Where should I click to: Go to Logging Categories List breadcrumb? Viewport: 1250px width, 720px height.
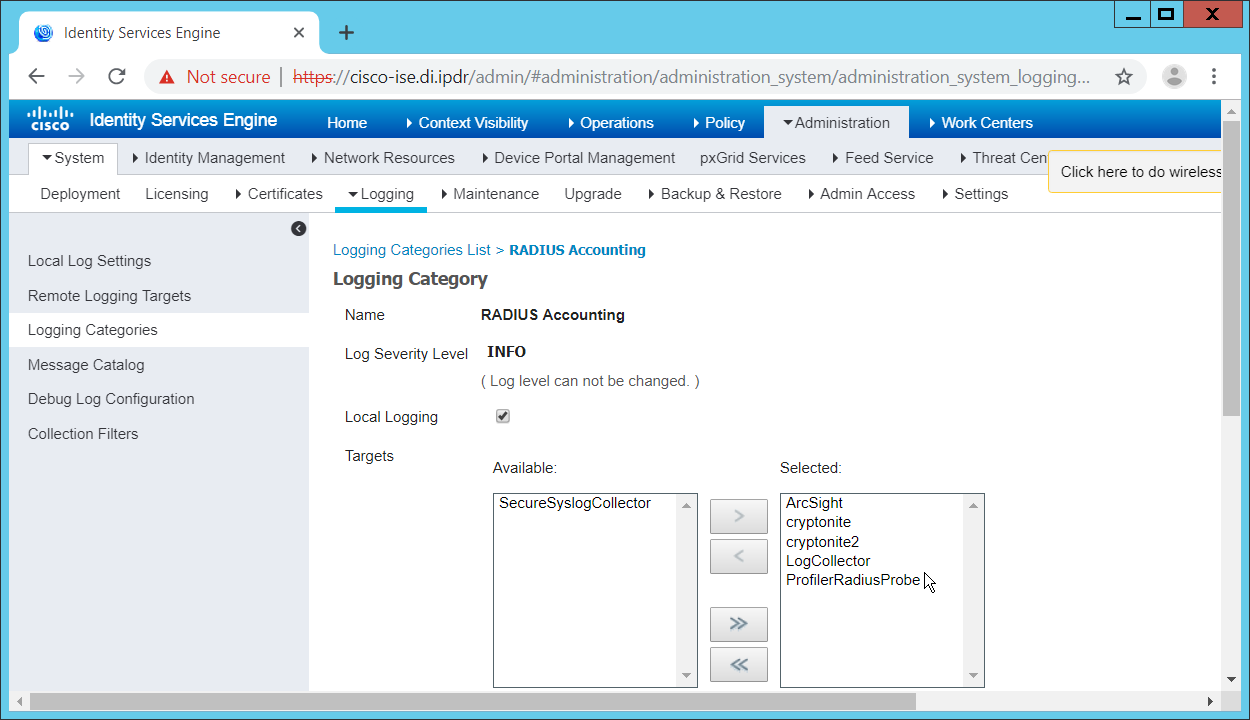coord(412,250)
